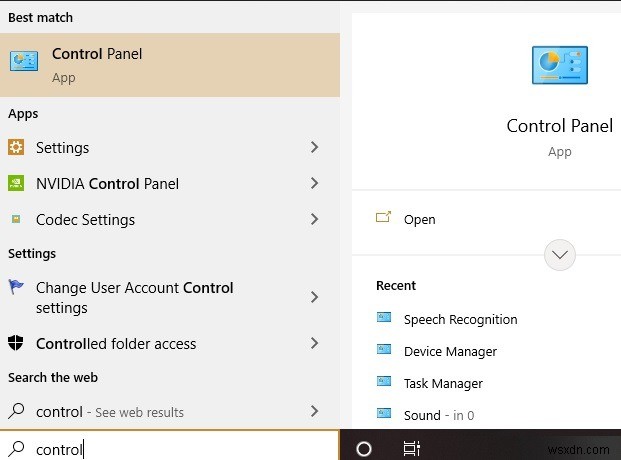
Task: Click the Controlled folder access shield icon
Action: pyautogui.click(x=16, y=343)
